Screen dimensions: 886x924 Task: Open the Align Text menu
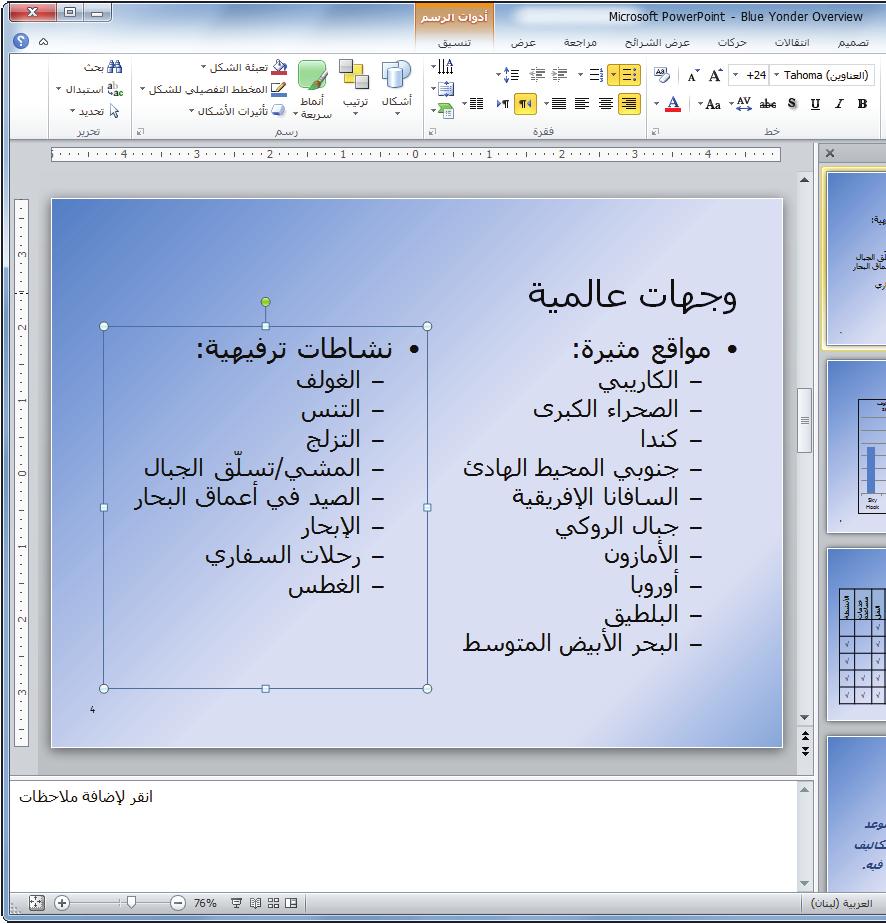(442, 89)
